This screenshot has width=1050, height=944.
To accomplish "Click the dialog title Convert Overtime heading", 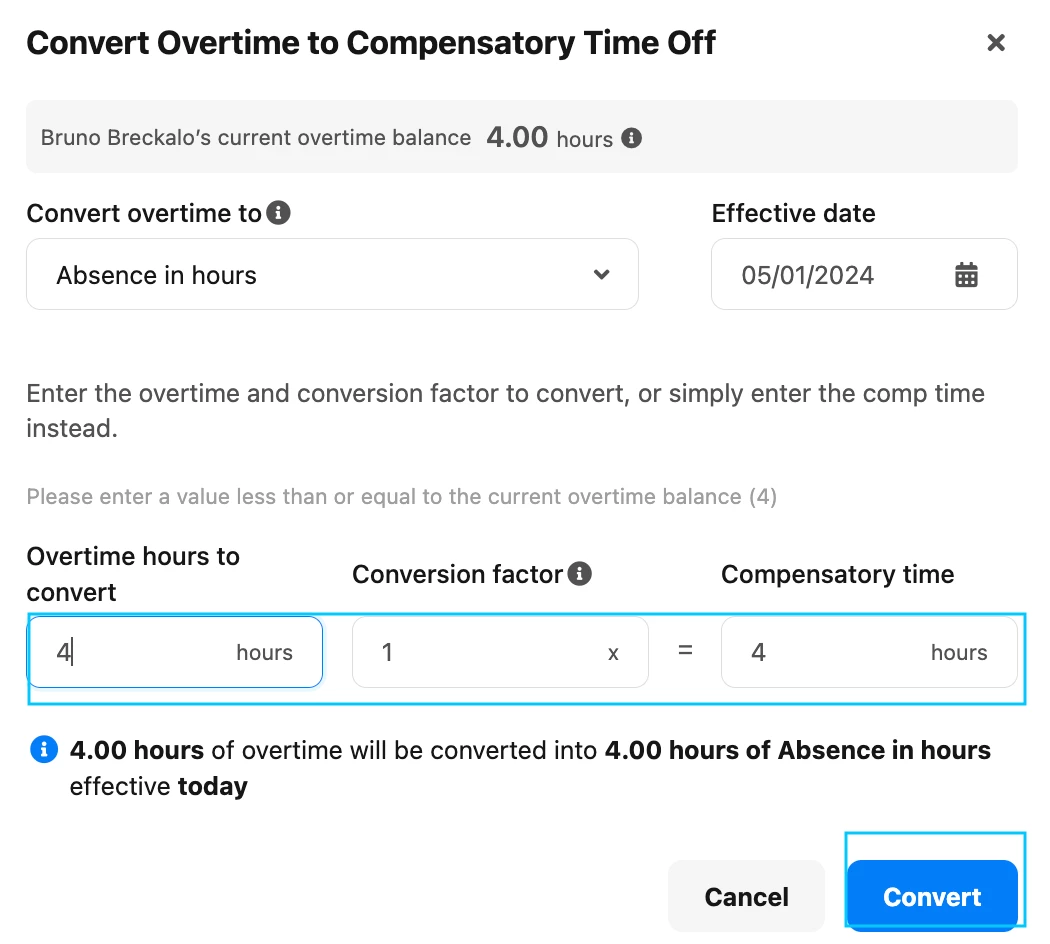I will (x=371, y=44).
